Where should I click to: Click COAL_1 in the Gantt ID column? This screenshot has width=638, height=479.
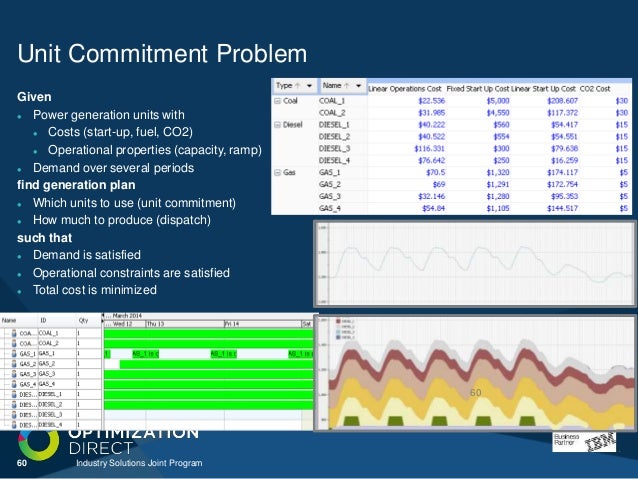[48, 333]
